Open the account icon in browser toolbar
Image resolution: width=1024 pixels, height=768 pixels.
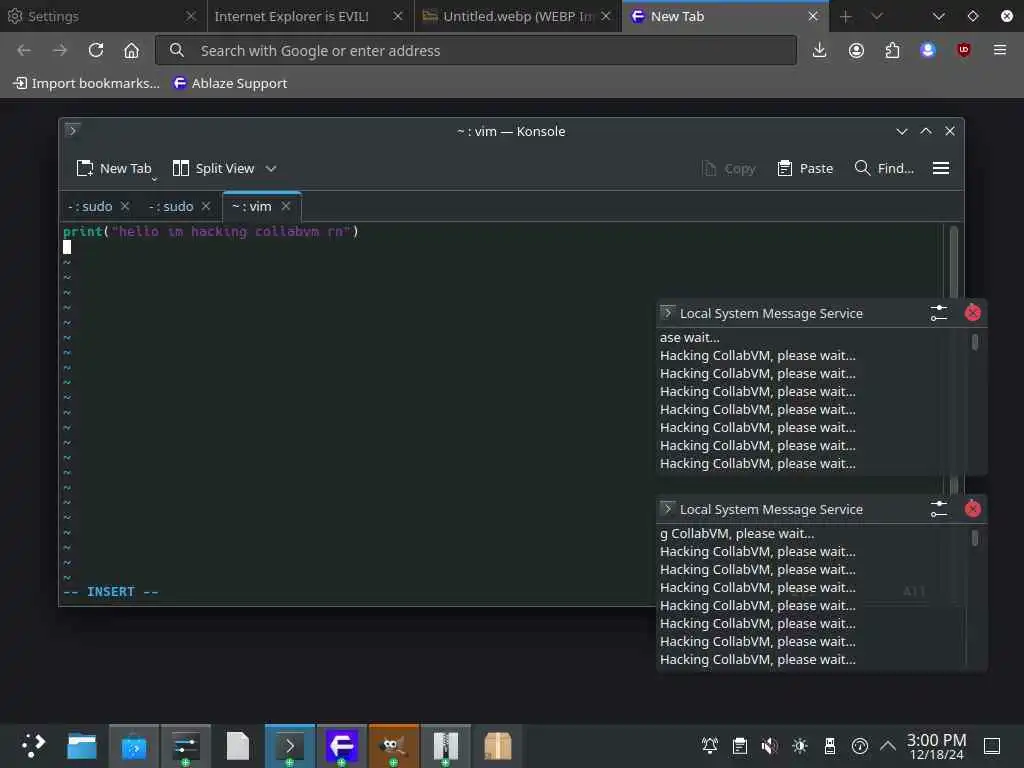(x=856, y=50)
